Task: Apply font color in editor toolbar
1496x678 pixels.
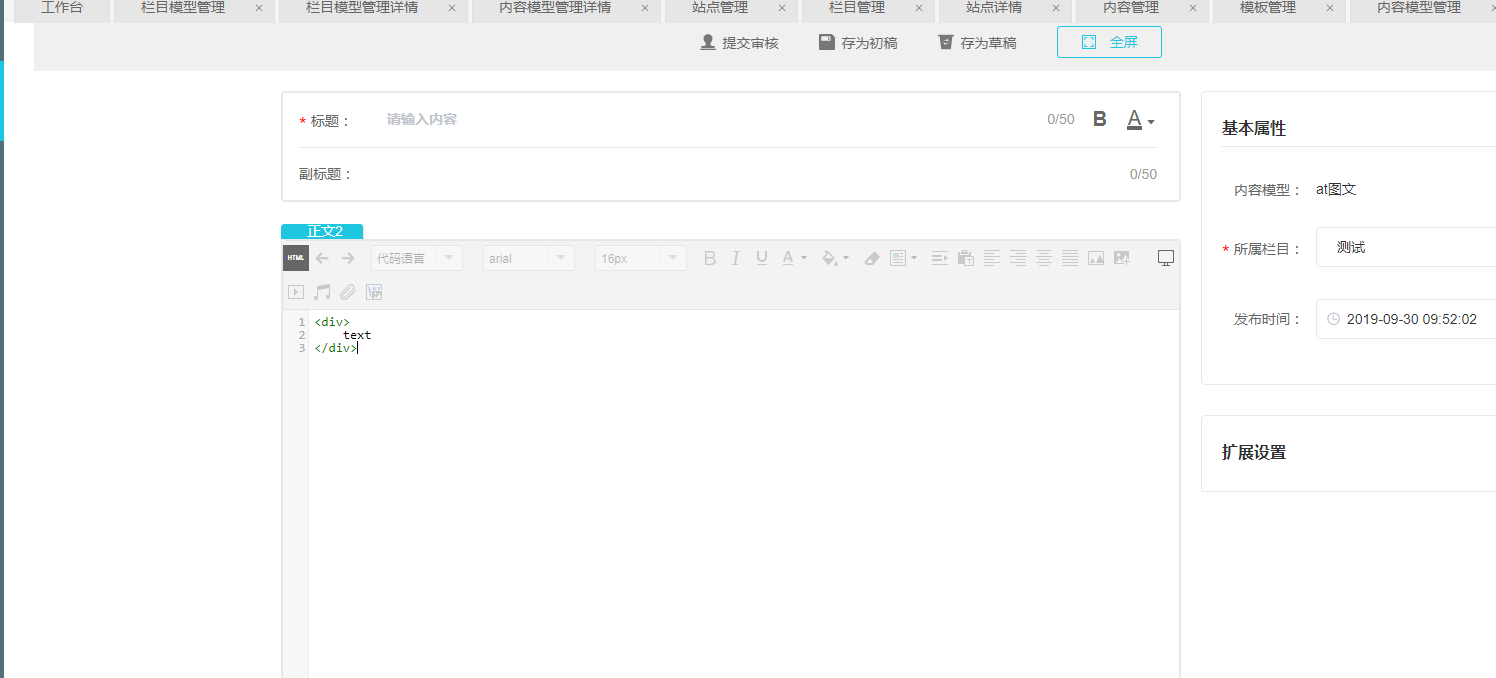Action: 788,258
